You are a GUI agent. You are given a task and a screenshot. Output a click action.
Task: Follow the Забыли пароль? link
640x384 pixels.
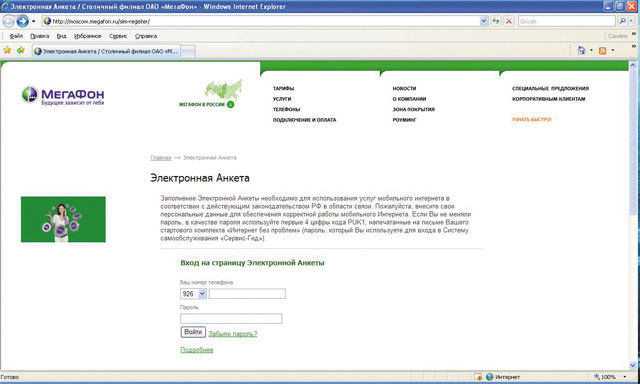(233, 334)
